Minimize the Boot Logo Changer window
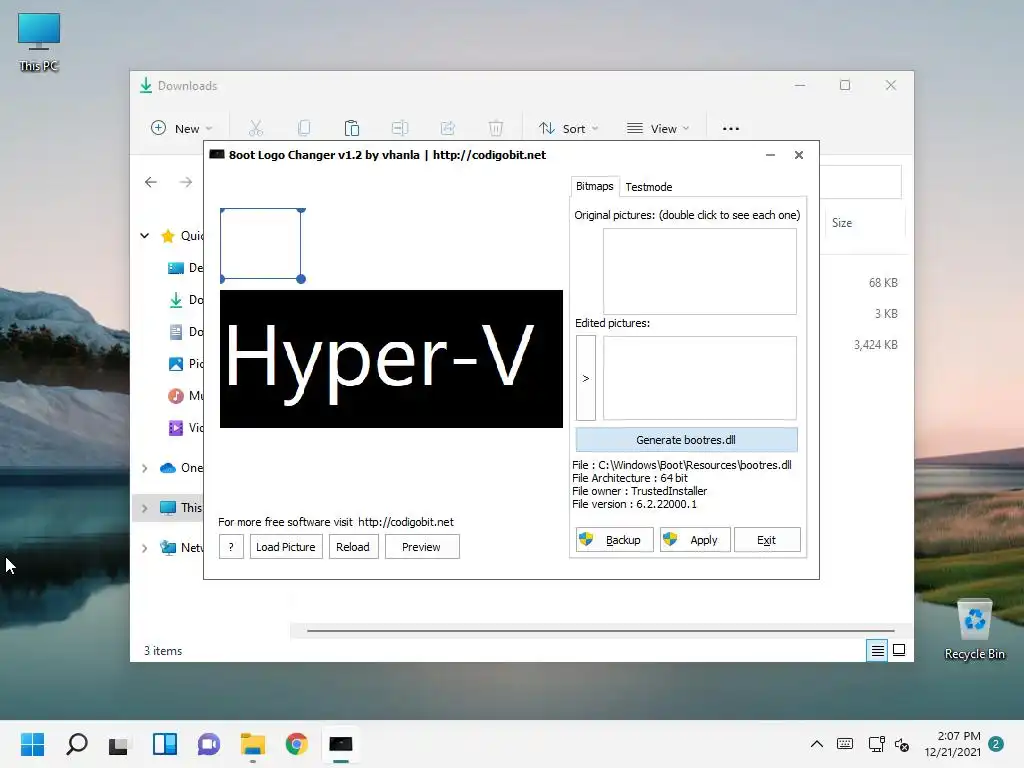 [x=771, y=155]
